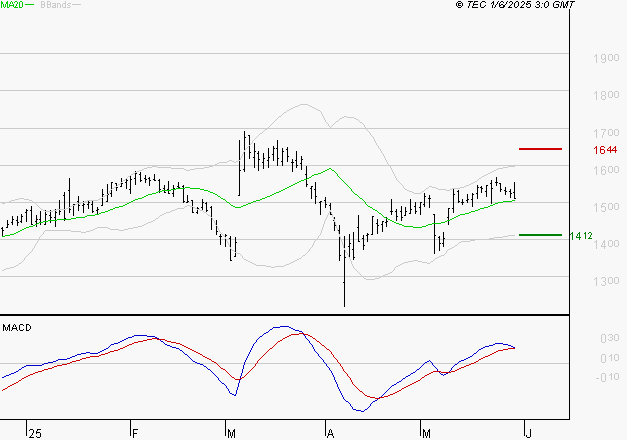Click the green support line marker
This screenshot has height=440, width=627.
pos(540,235)
